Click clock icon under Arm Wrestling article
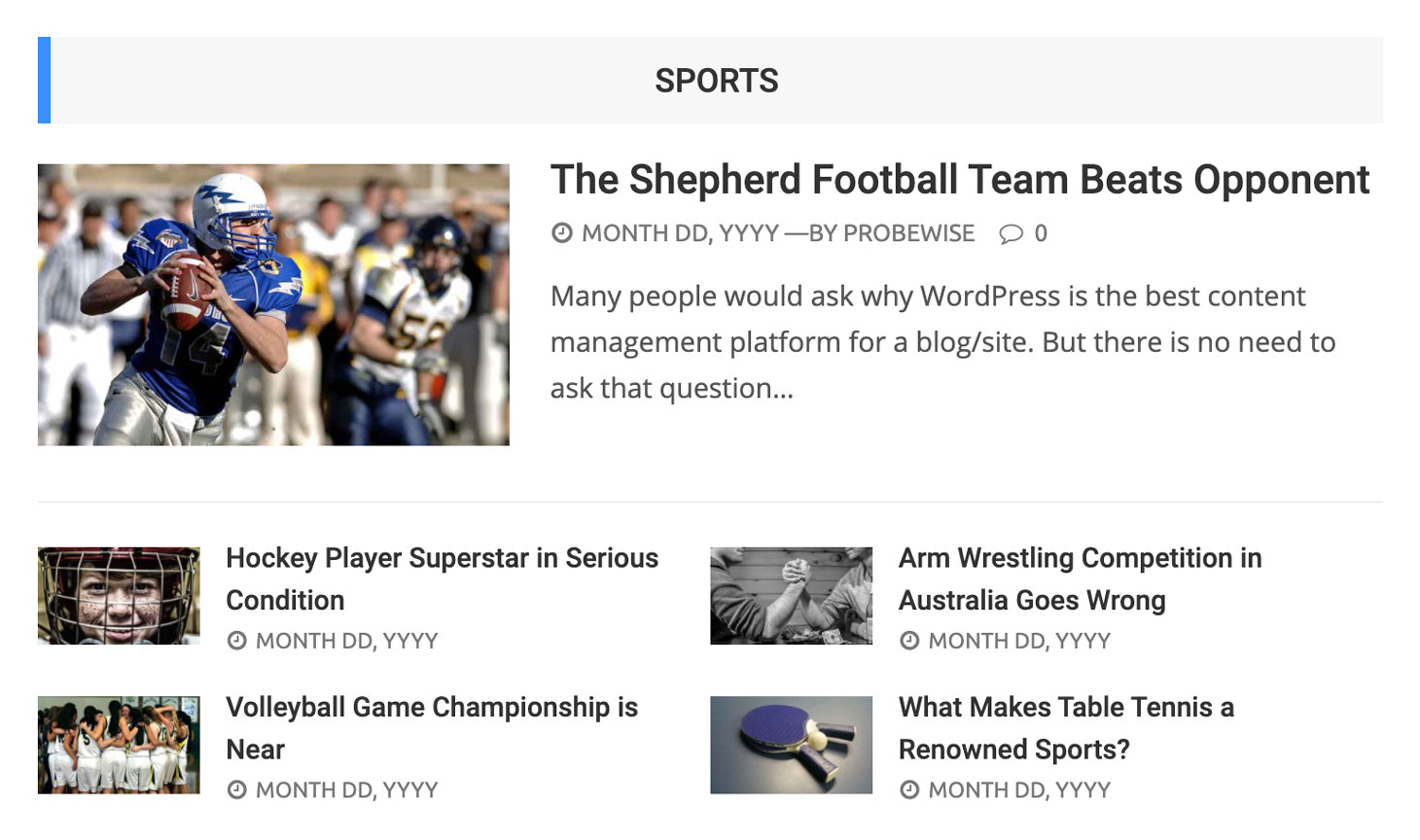The width and height of the screenshot is (1420, 840). click(x=909, y=641)
